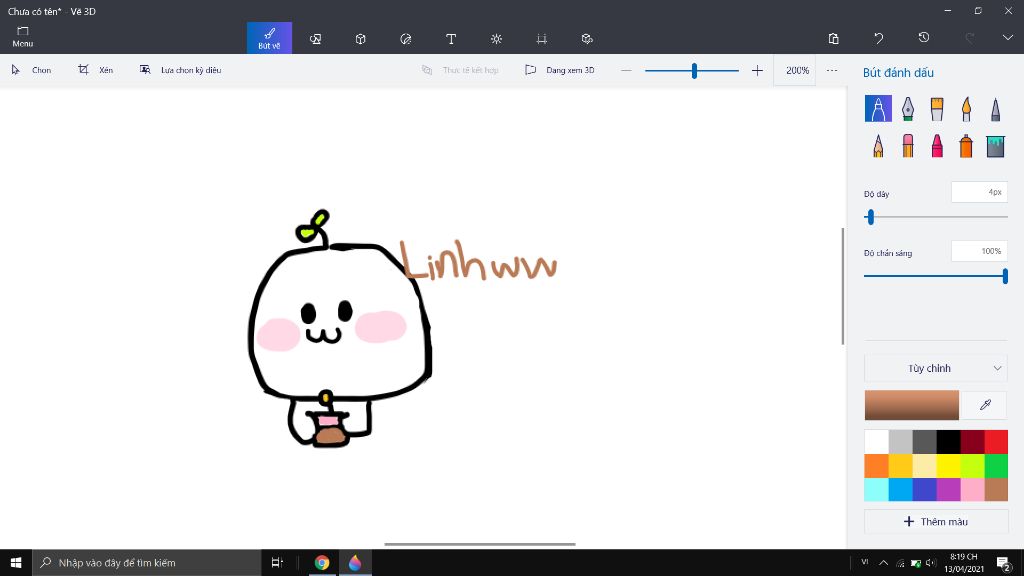Choose the Pencil drawing tool
Image resolution: width=1024 pixels, height=576 pixels.
click(x=878, y=146)
